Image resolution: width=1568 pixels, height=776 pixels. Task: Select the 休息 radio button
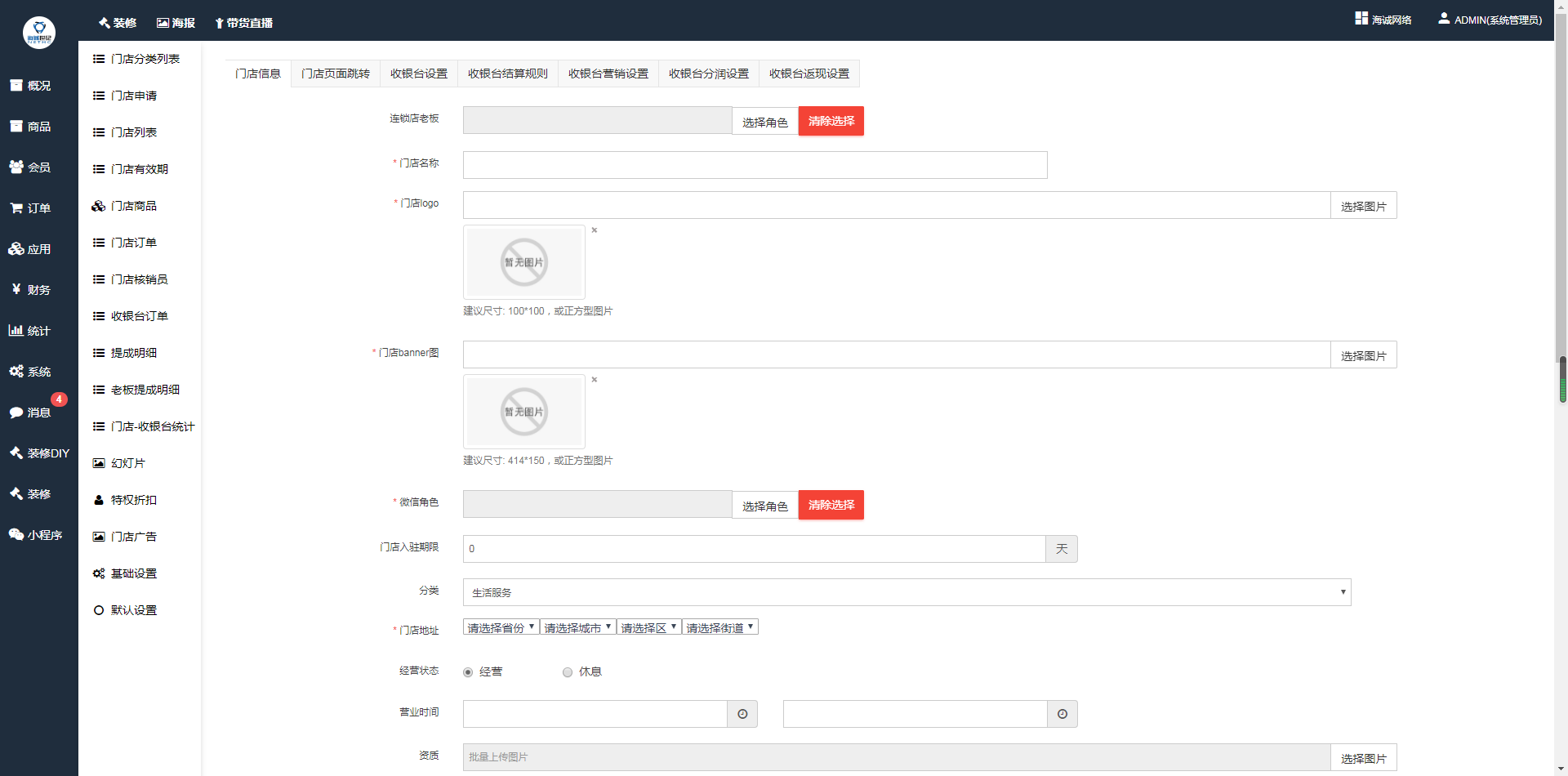(568, 672)
